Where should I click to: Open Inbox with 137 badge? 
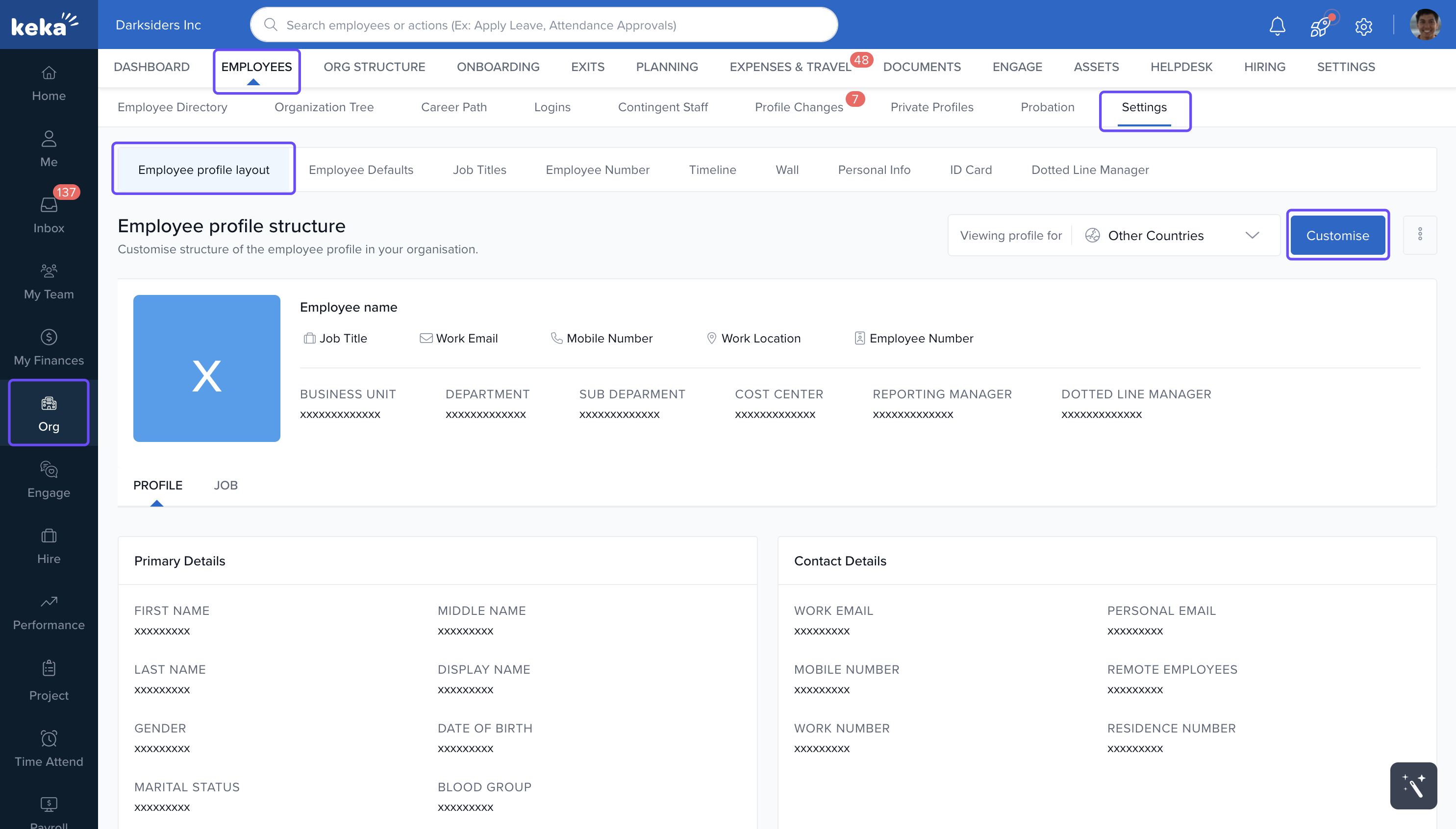pos(49,215)
